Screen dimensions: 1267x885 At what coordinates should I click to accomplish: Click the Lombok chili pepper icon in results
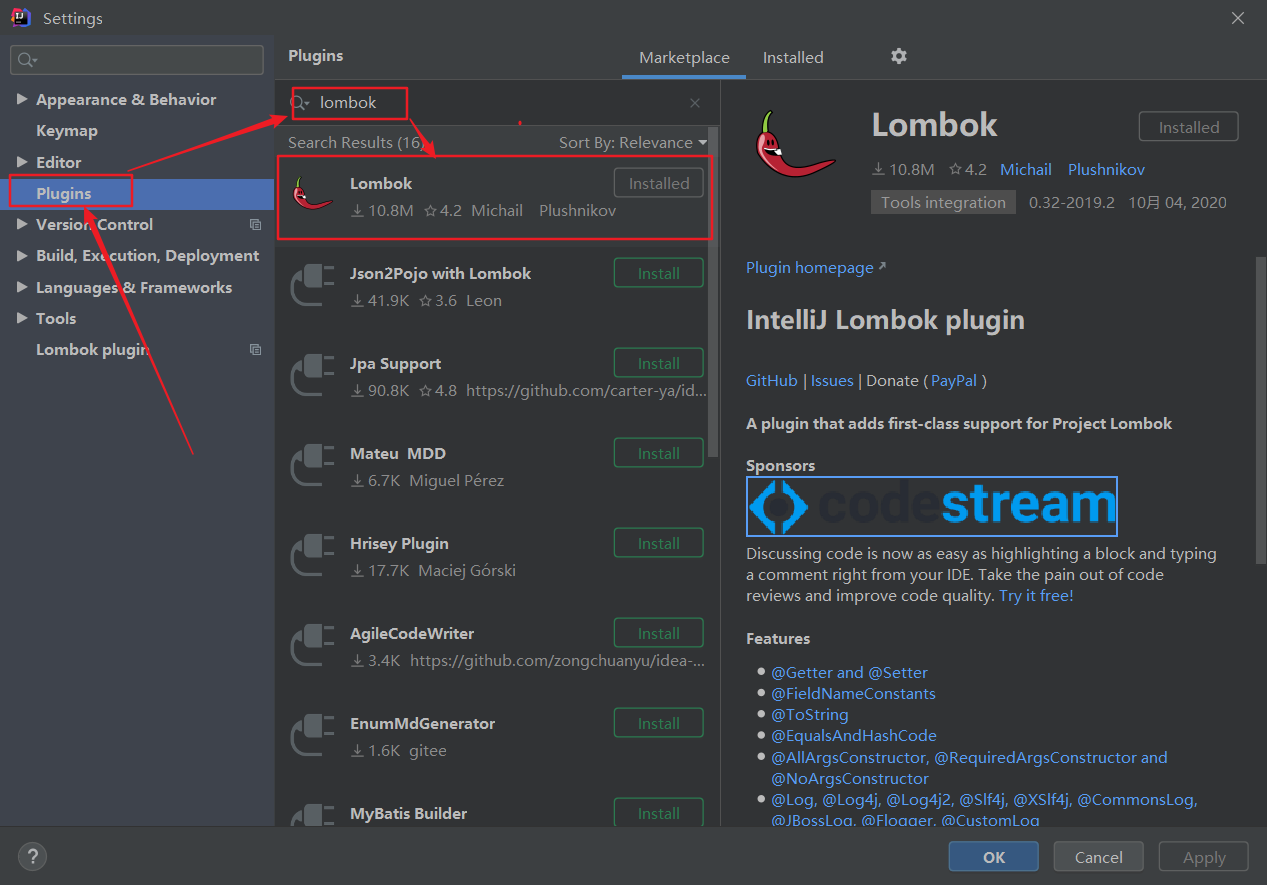click(x=313, y=194)
